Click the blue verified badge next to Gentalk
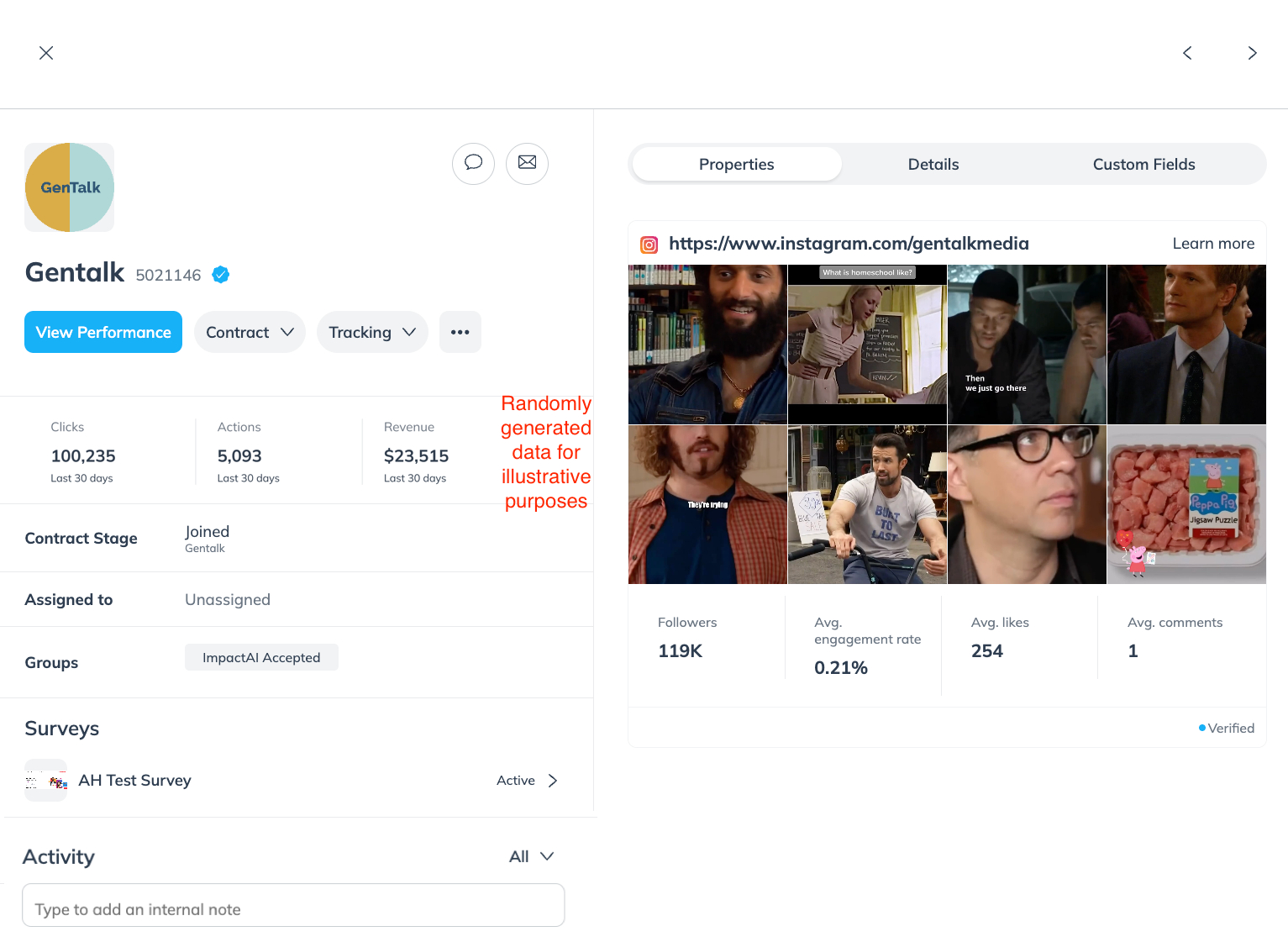Screen dimensions: 1288x942 click(221, 275)
